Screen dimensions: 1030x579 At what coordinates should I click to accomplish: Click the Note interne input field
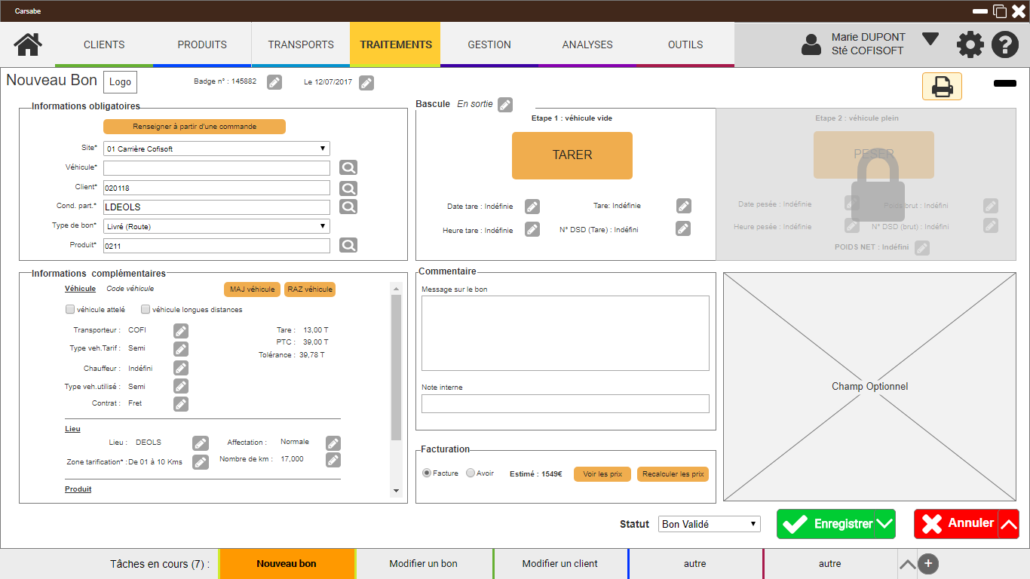(565, 404)
